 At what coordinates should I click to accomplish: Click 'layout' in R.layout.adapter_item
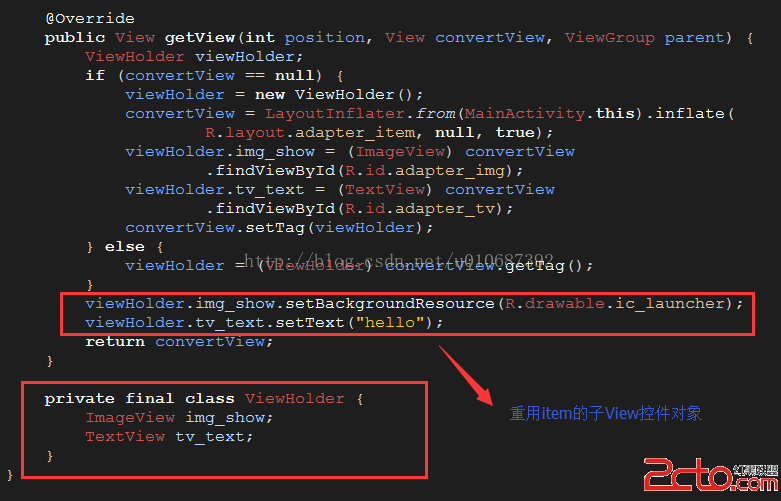[x=255, y=133]
